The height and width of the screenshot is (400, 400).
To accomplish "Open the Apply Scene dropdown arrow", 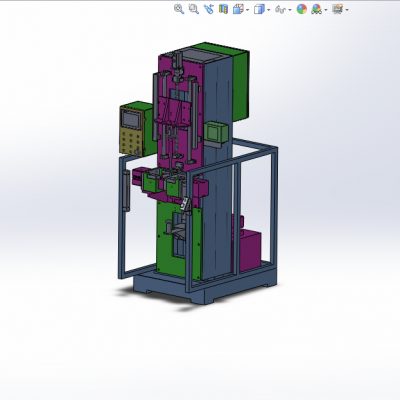I will [x=326, y=10].
